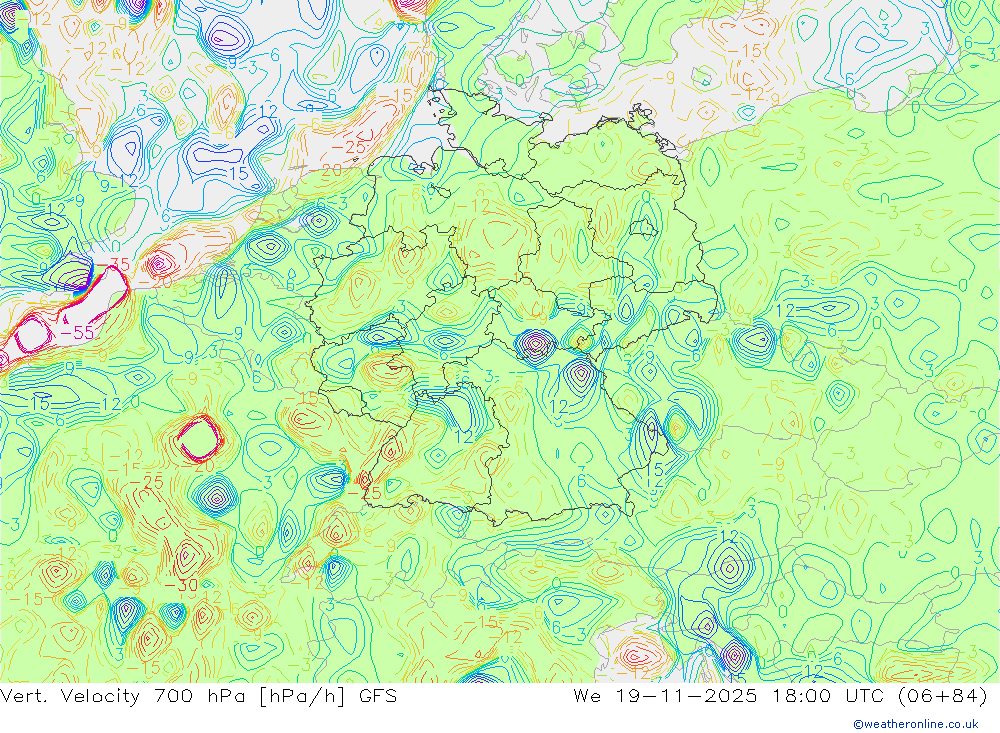1000x733 pixels.
Task: Click the "-35" contour label
Action: coord(112,264)
